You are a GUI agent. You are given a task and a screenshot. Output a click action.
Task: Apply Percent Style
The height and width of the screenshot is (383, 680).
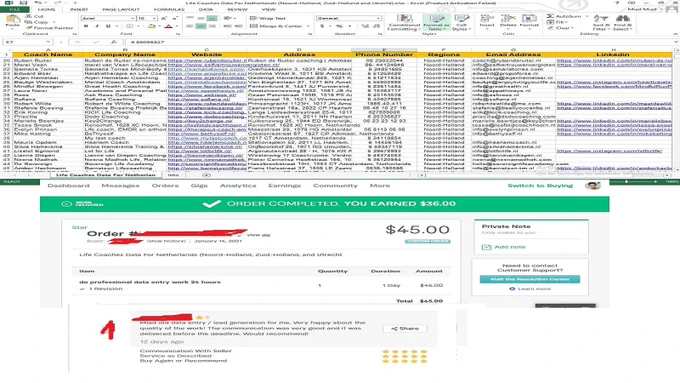(339, 26)
